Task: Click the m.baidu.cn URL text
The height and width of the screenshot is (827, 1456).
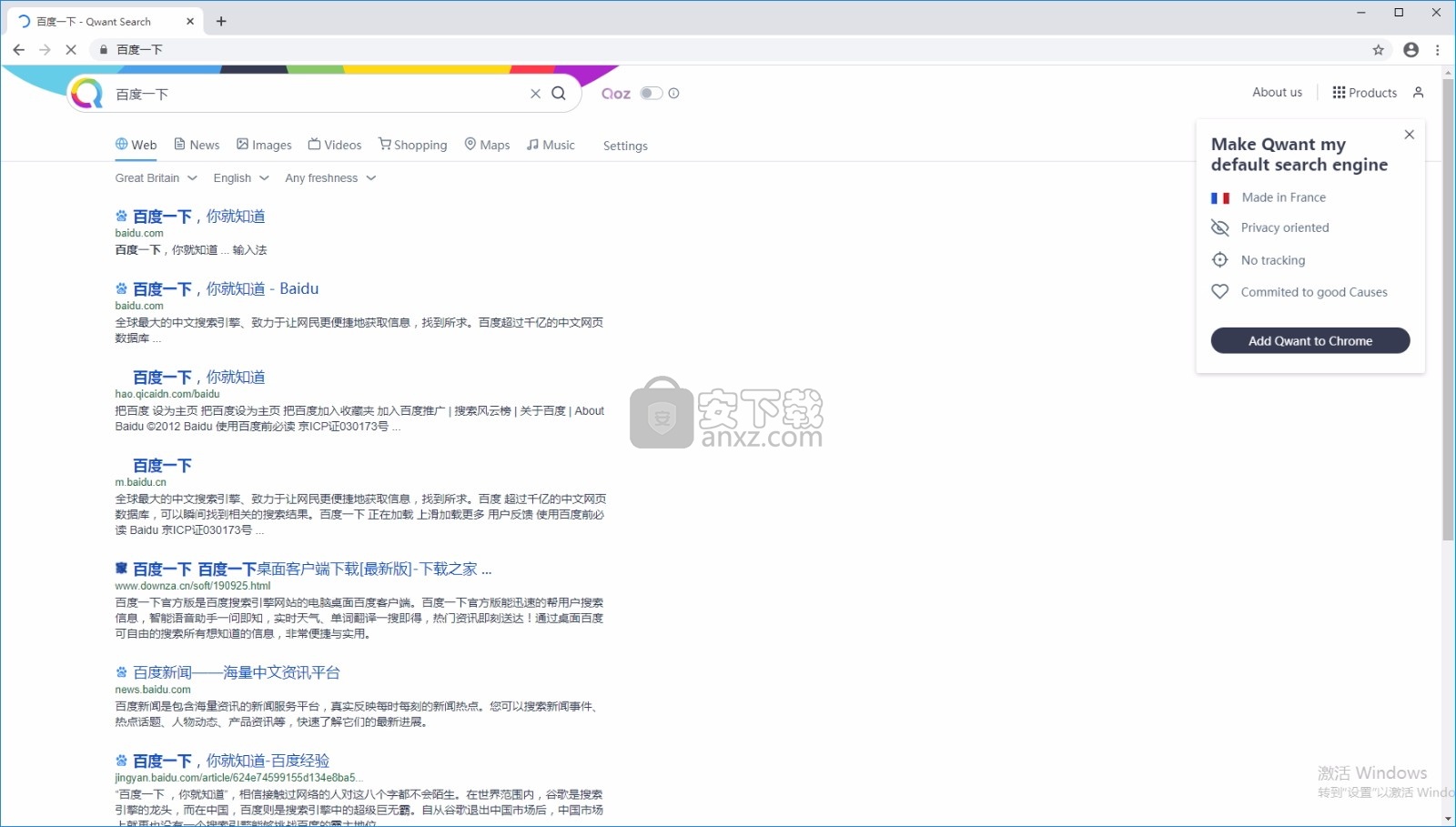Action: click(x=141, y=482)
